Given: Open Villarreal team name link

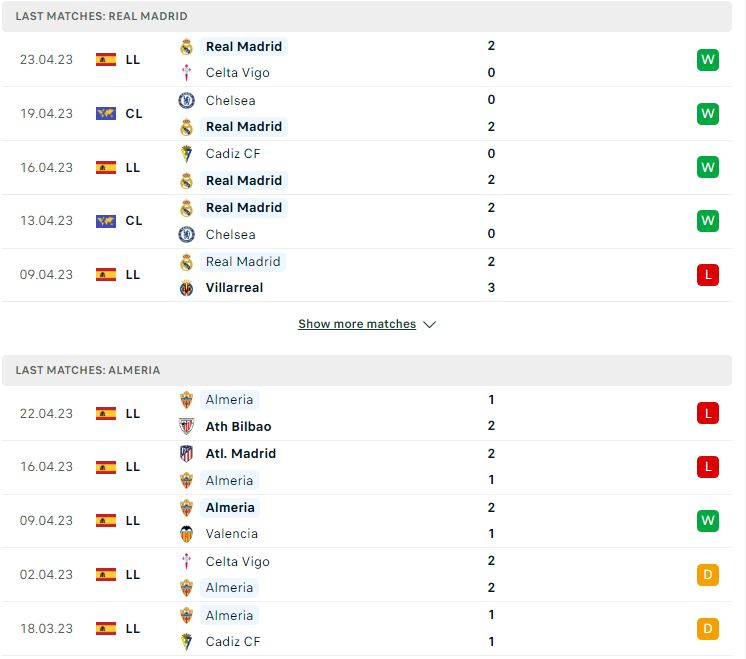Looking at the screenshot, I should 234,288.
